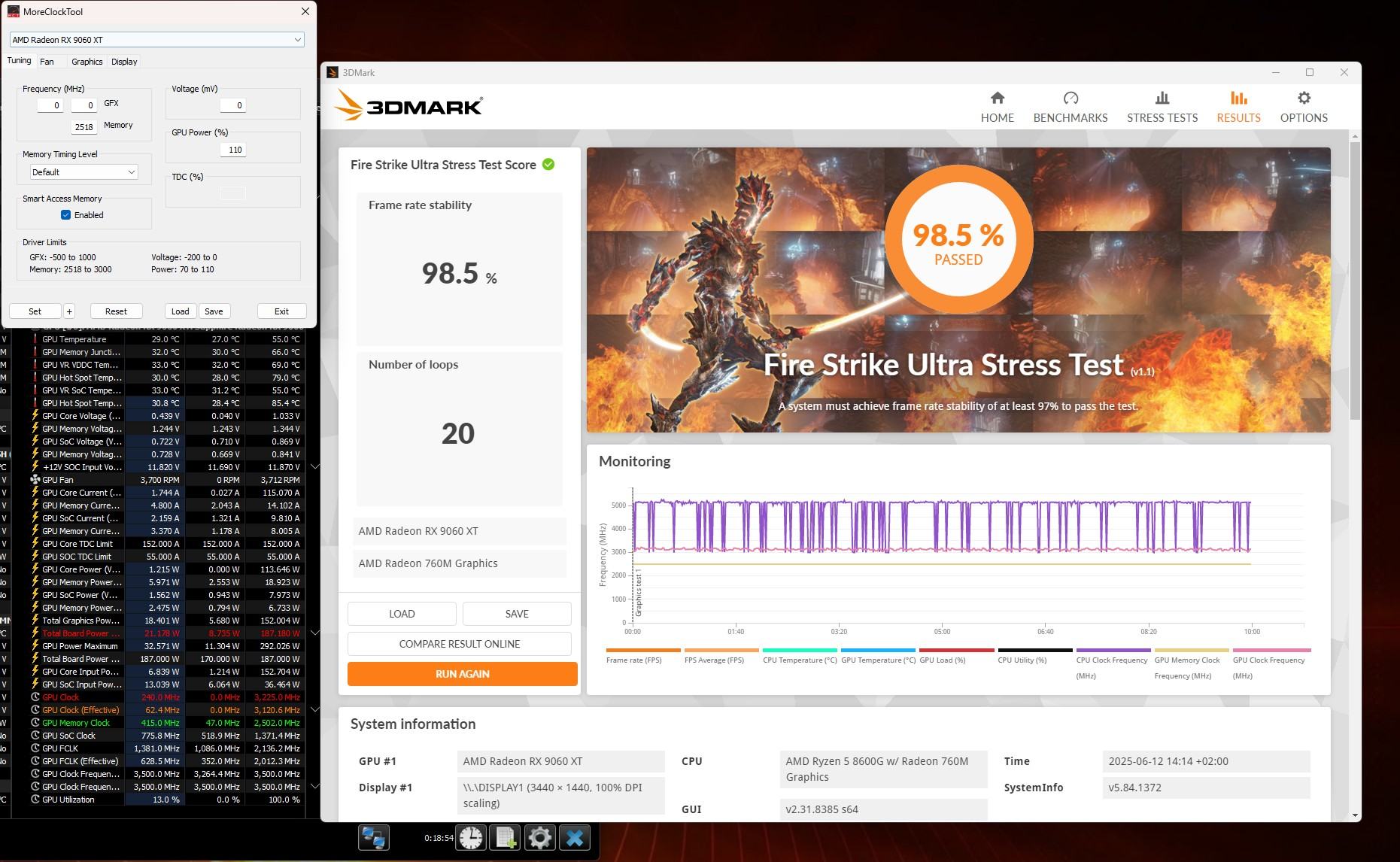This screenshot has height=862, width=1400.
Task: Open the Benchmarks gauge icon
Action: tap(1070, 98)
